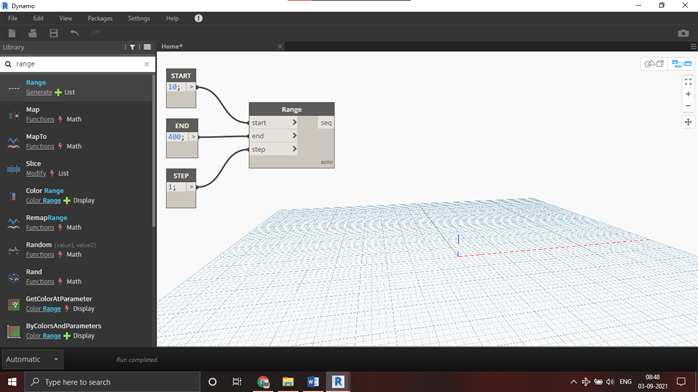Click Color Range link under GetColorAtParameter
The image size is (698, 392).
[43, 309]
